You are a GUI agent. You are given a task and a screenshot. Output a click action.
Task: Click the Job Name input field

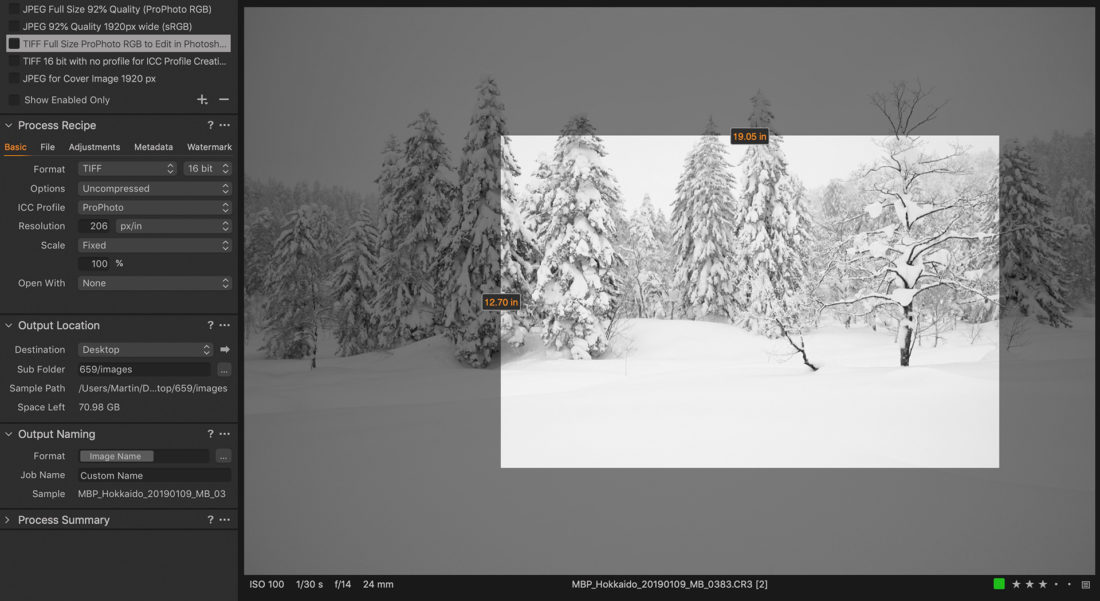(x=154, y=476)
